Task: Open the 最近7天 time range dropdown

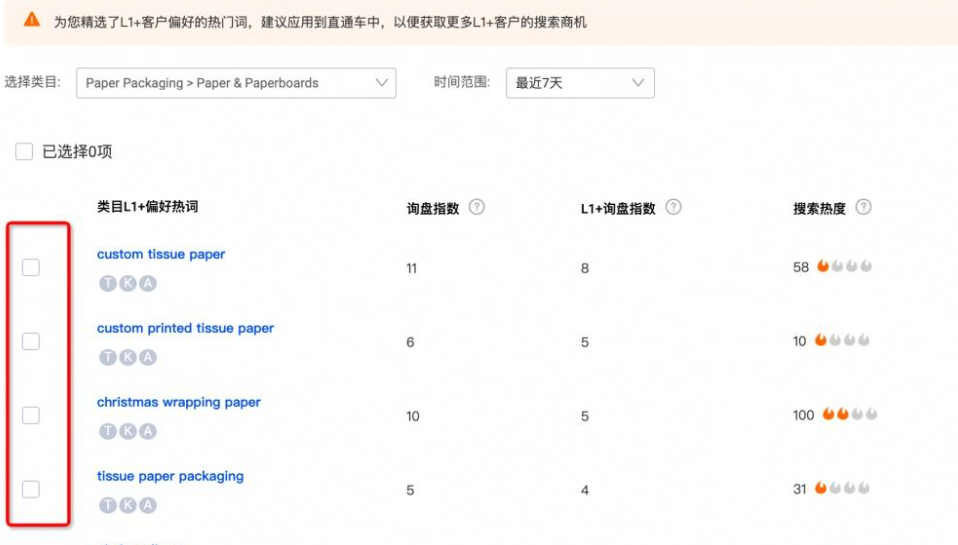Action: 580,83
